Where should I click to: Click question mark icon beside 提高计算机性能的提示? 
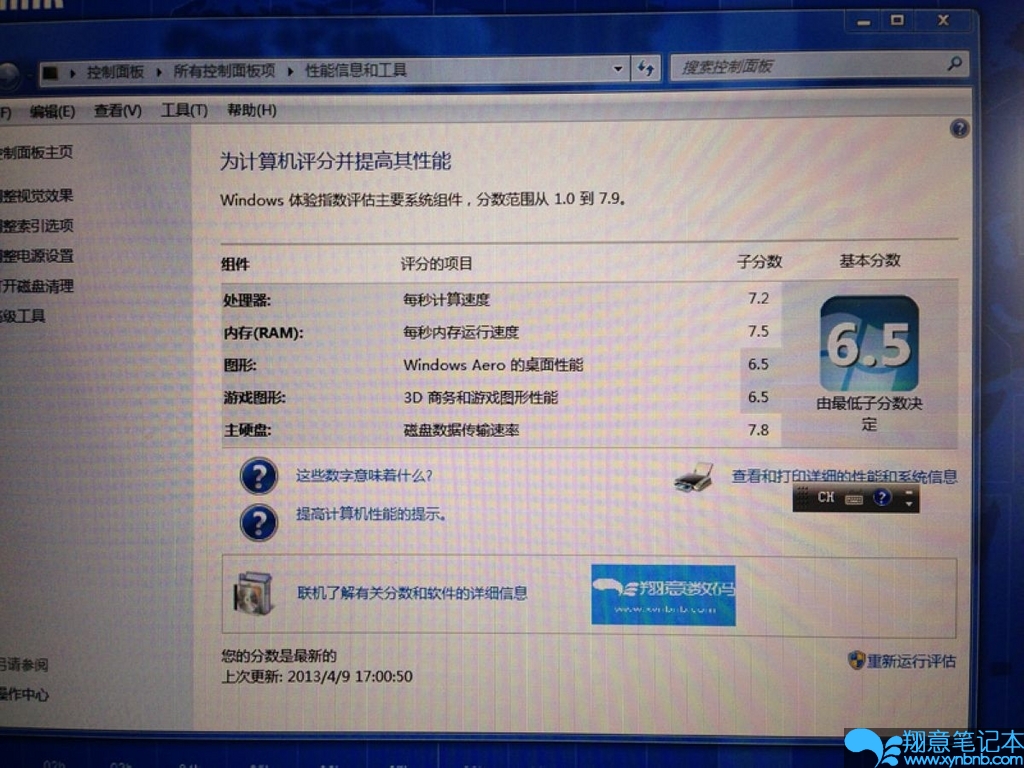tap(259, 521)
